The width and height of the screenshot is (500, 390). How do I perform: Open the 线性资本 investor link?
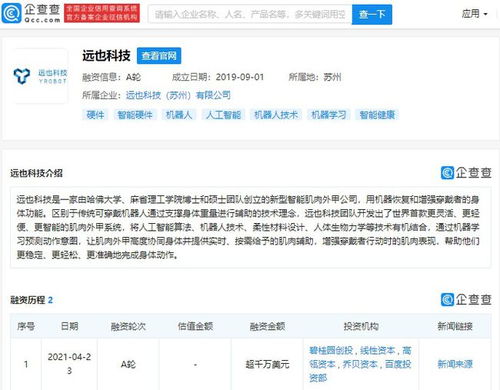click(x=378, y=351)
